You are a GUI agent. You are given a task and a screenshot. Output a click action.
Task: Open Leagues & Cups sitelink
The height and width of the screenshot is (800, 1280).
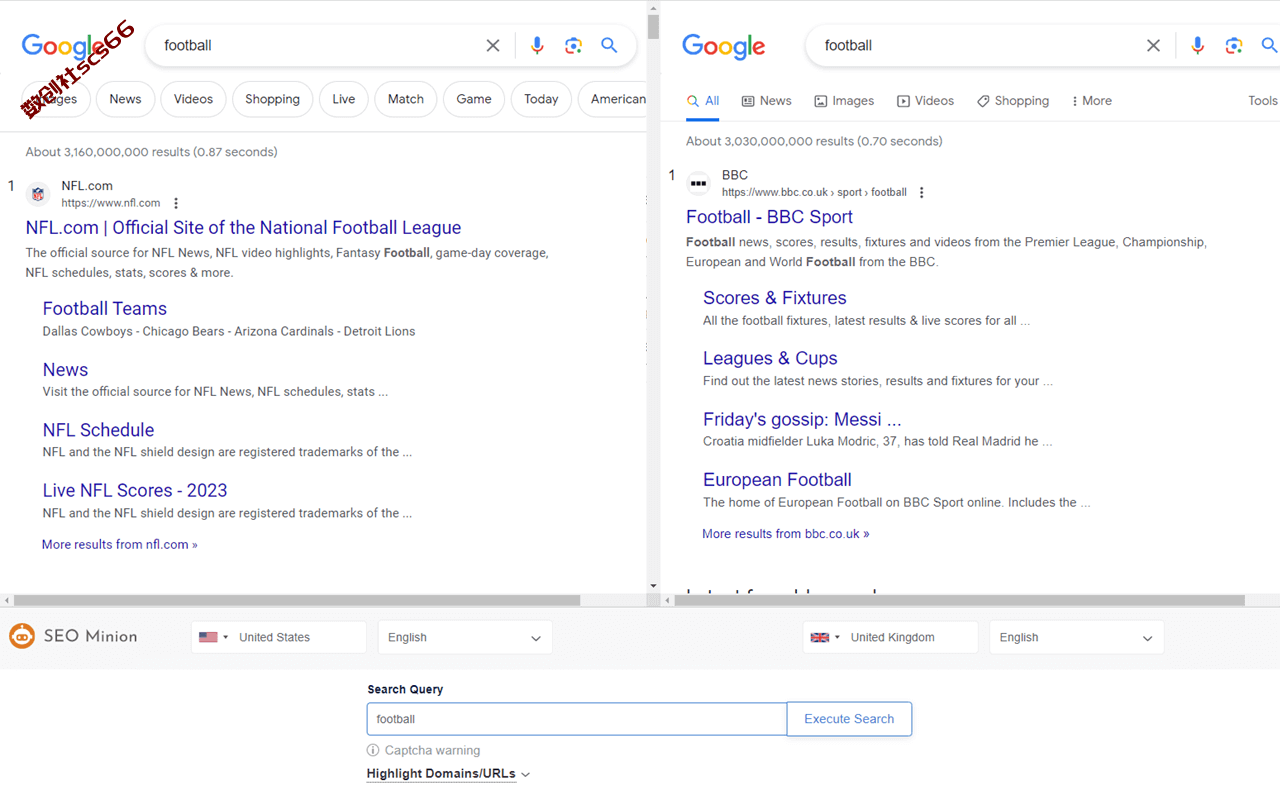(x=770, y=358)
